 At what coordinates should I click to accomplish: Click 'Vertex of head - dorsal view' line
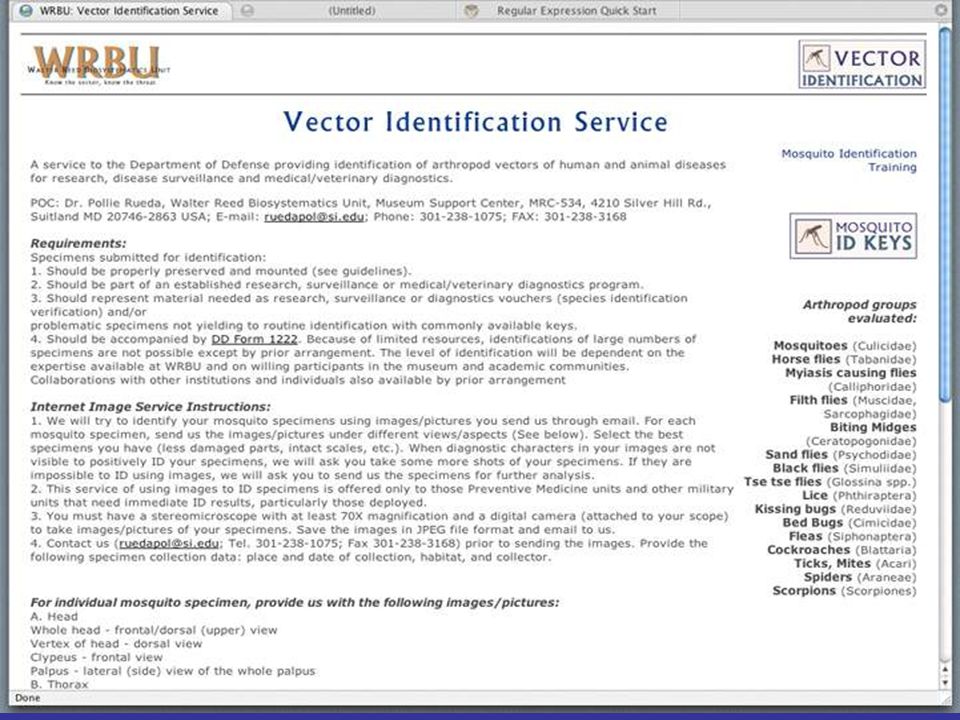[x=116, y=643]
